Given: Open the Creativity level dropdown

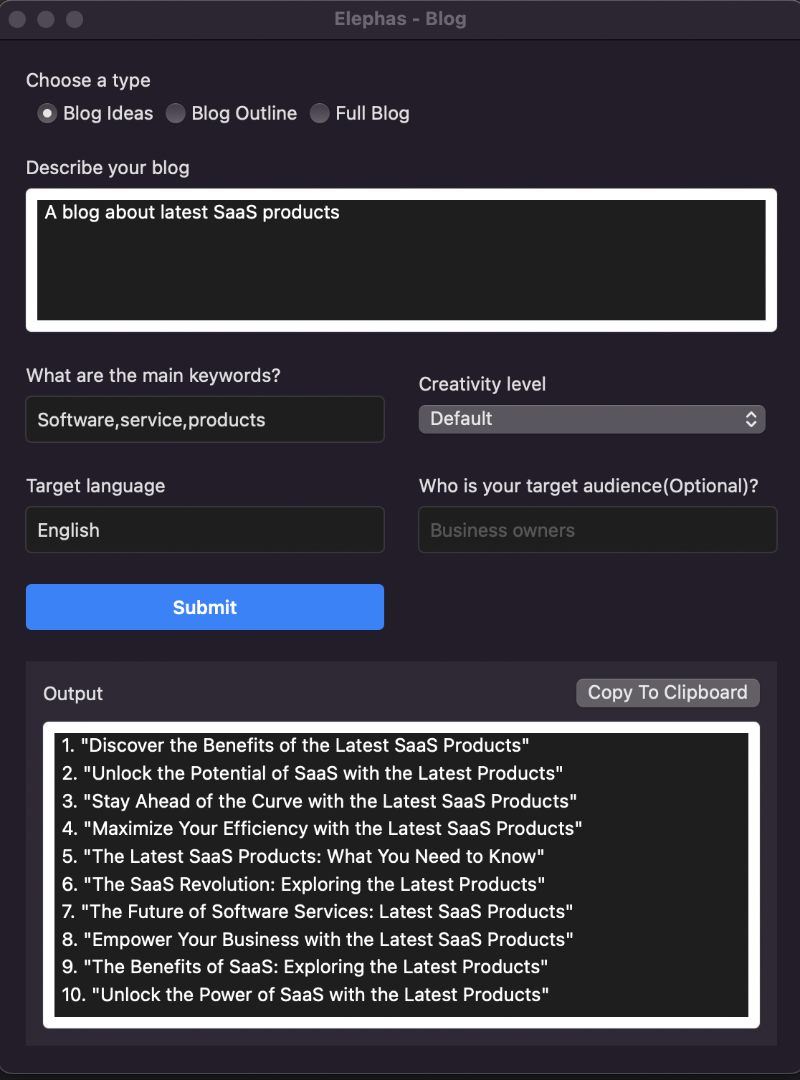Looking at the screenshot, I should 592,419.
